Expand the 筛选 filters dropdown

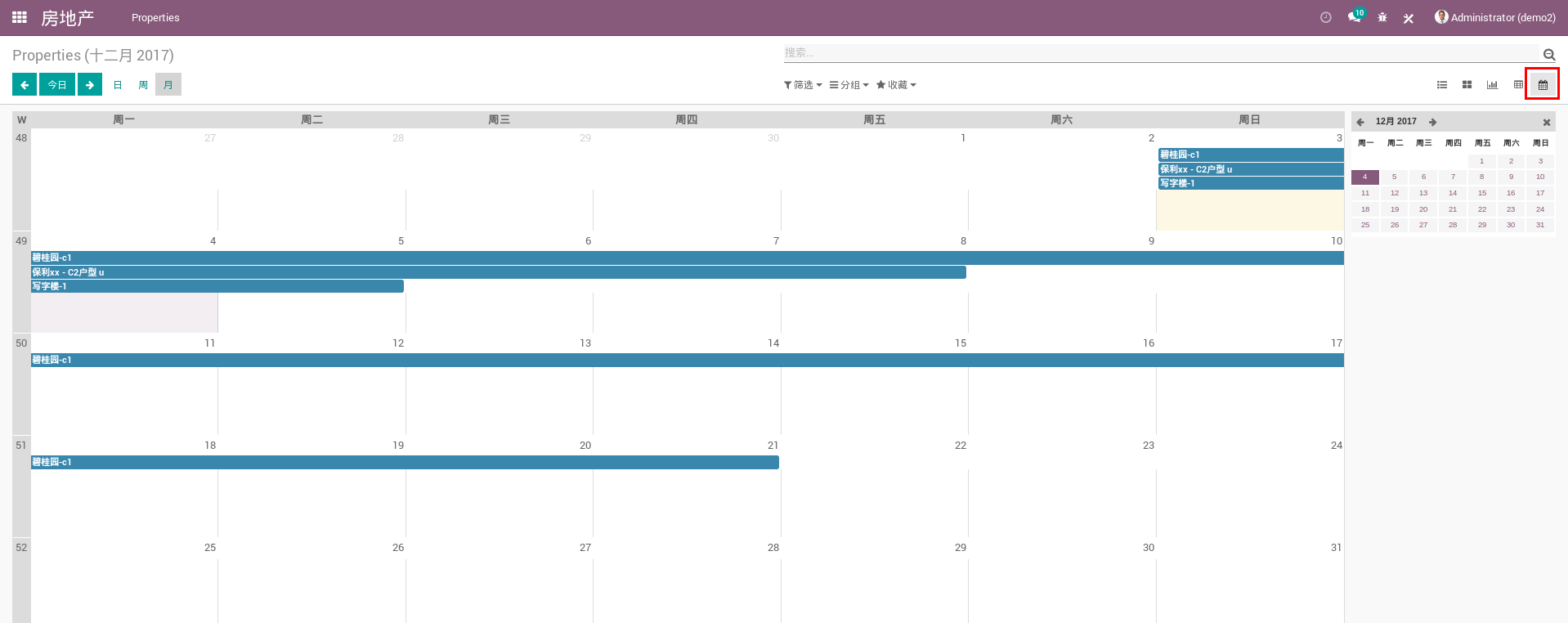tap(803, 85)
